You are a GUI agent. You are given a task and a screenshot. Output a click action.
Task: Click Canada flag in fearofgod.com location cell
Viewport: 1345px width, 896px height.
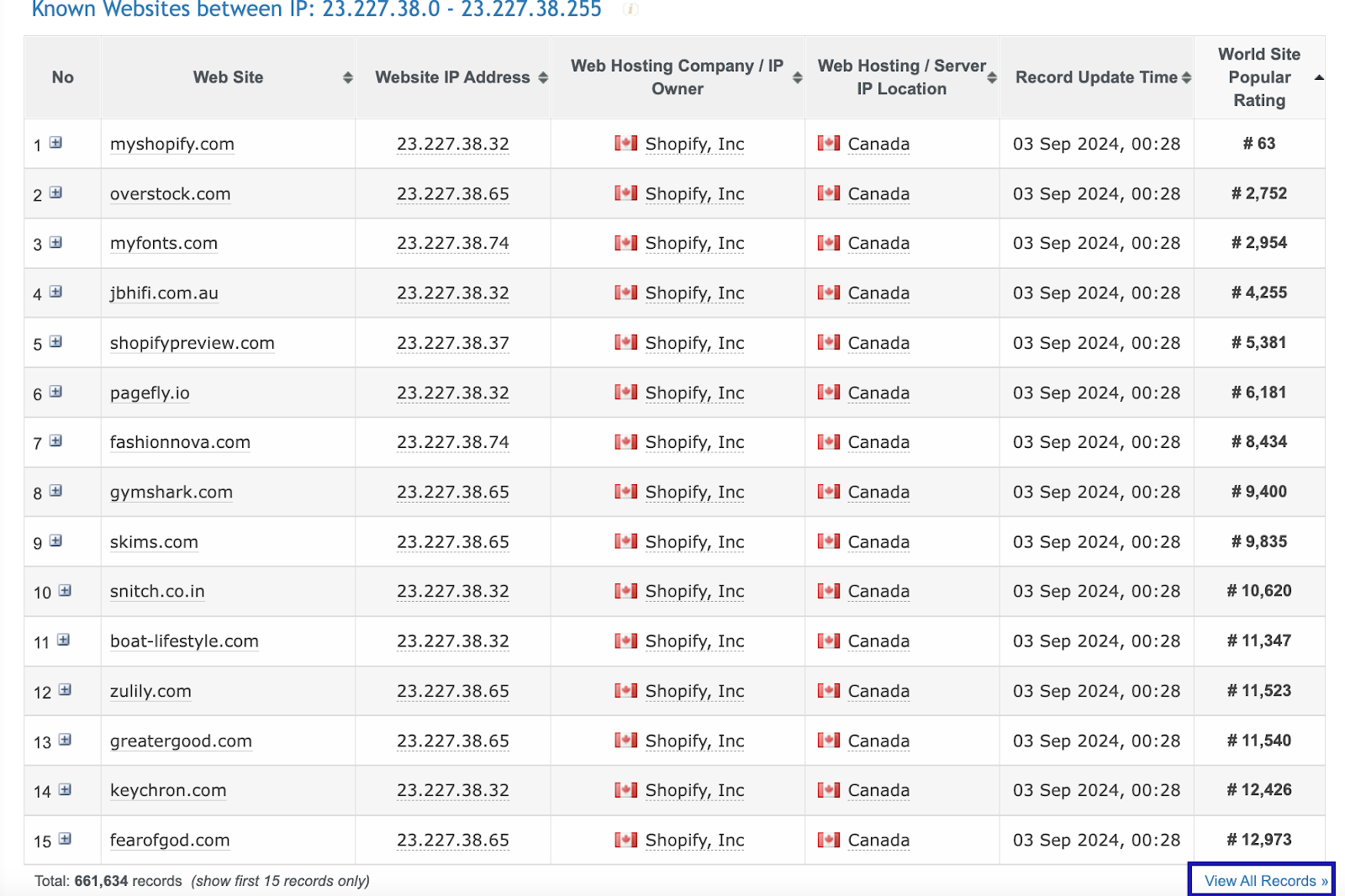pos(828,839)
